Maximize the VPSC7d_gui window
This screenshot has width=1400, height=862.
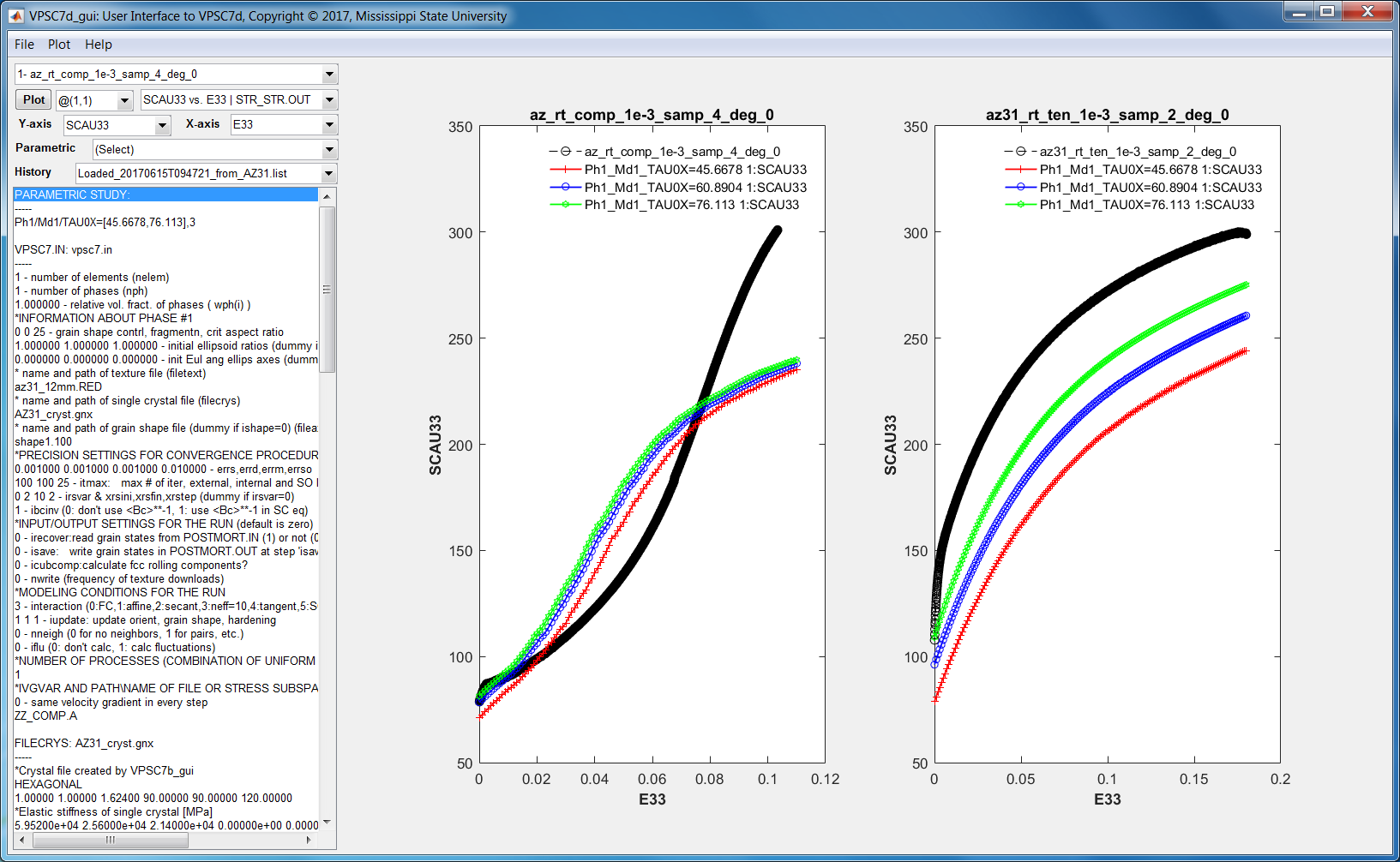click(x=1327, y=12)
